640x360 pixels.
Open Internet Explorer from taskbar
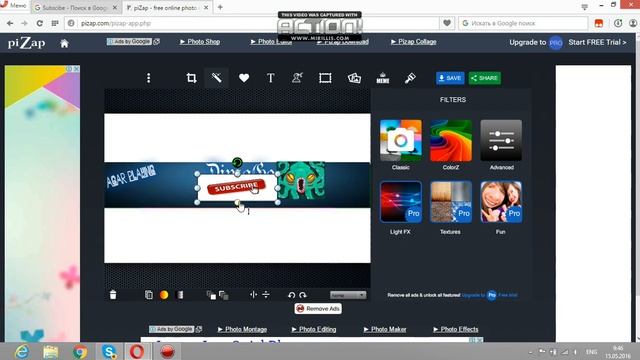21,351
